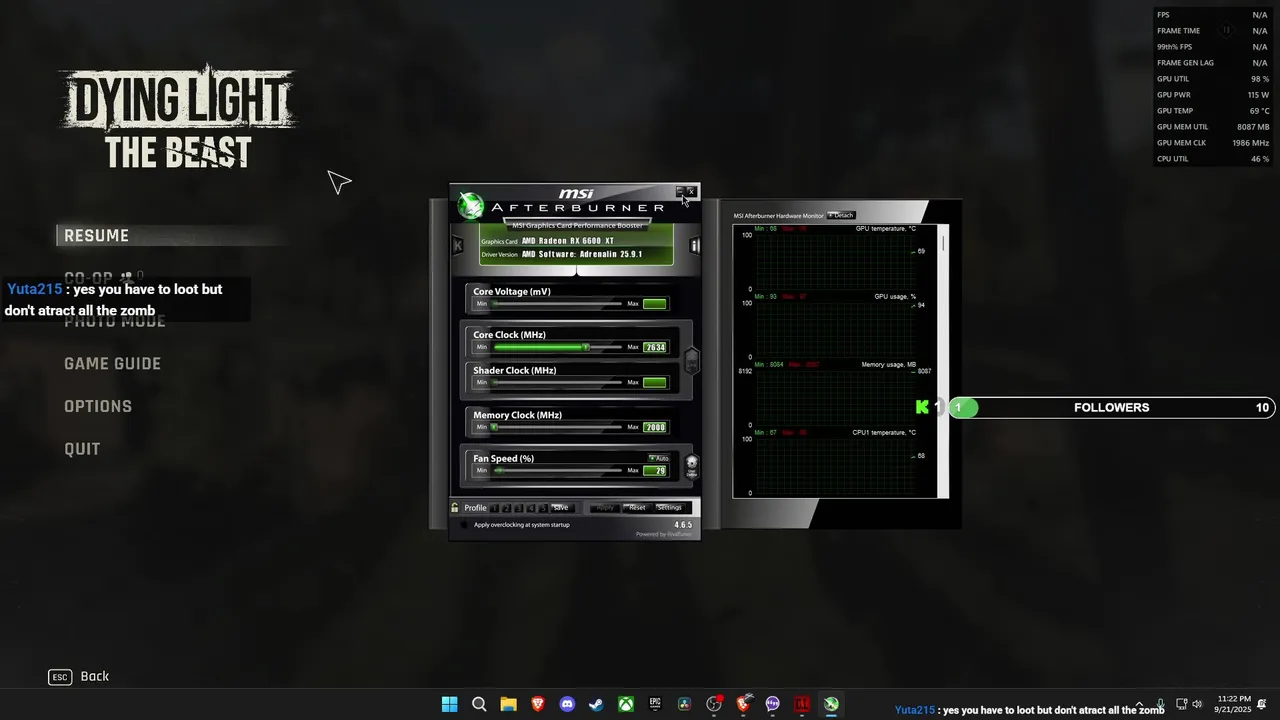Click the Reset button in Afterburner

pyautogui.click(x=637, y=508)
